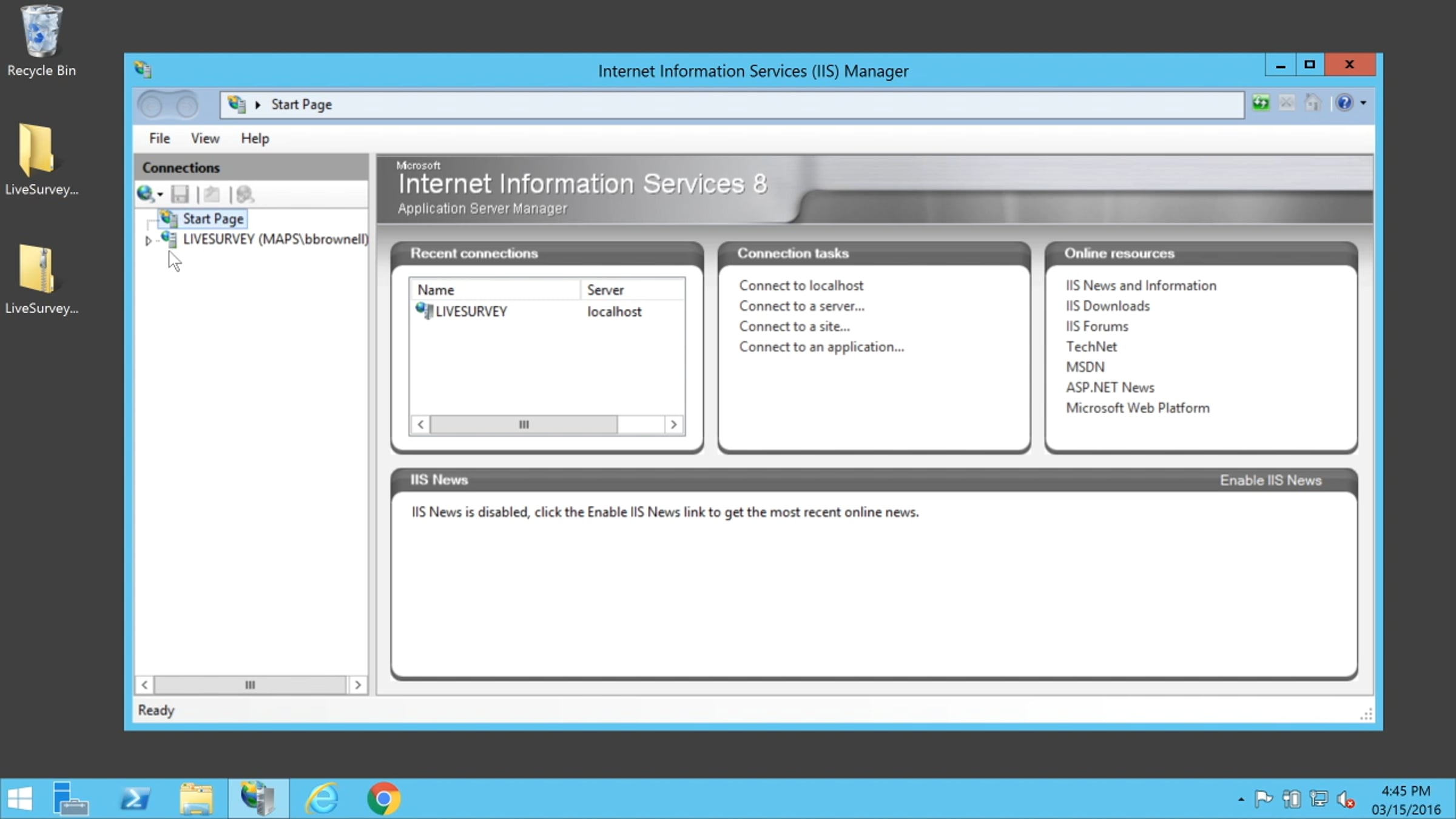Expand the breadcrumb arrow before Start Page
Screen dimensions: 1456x819
pos(258,105)
